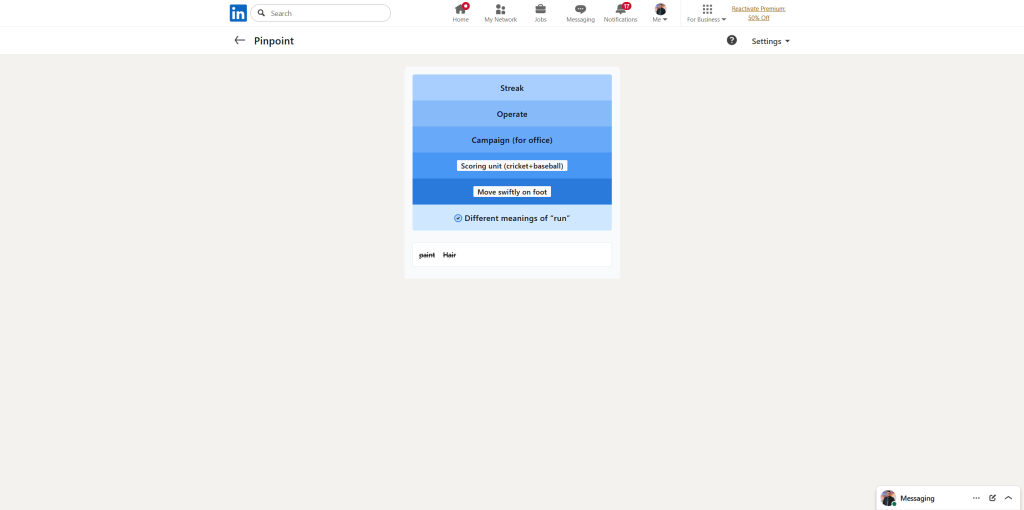
Task: Expand the For Business apps menu
Action: click(707, 13)
